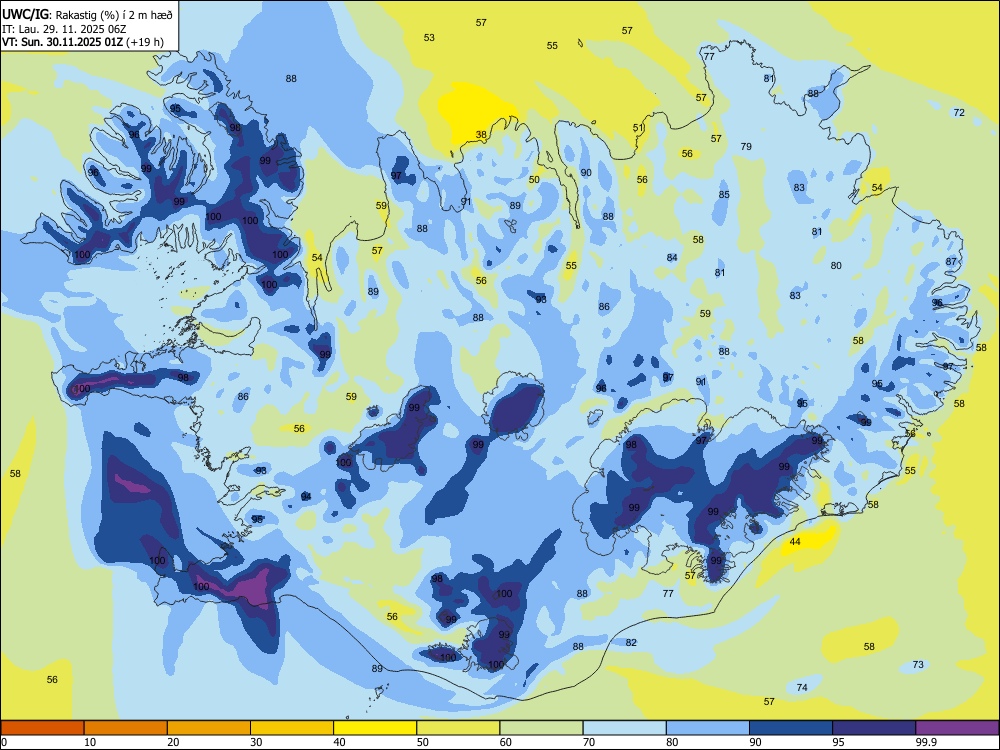Click the light orange 20–30 legend swatch
Image resolution: width=1000 pixels, height=750 pixels.
(x=209, y=728)
